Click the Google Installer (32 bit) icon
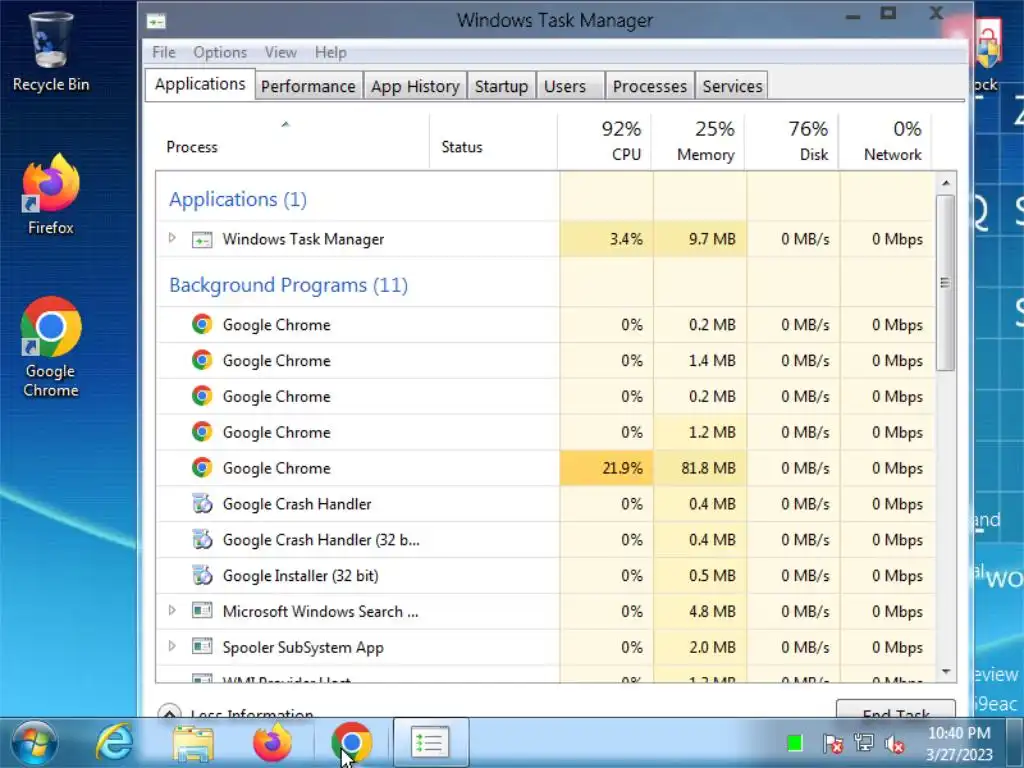Viewport: 1024px width, 768px height. (x=202, y=575)
